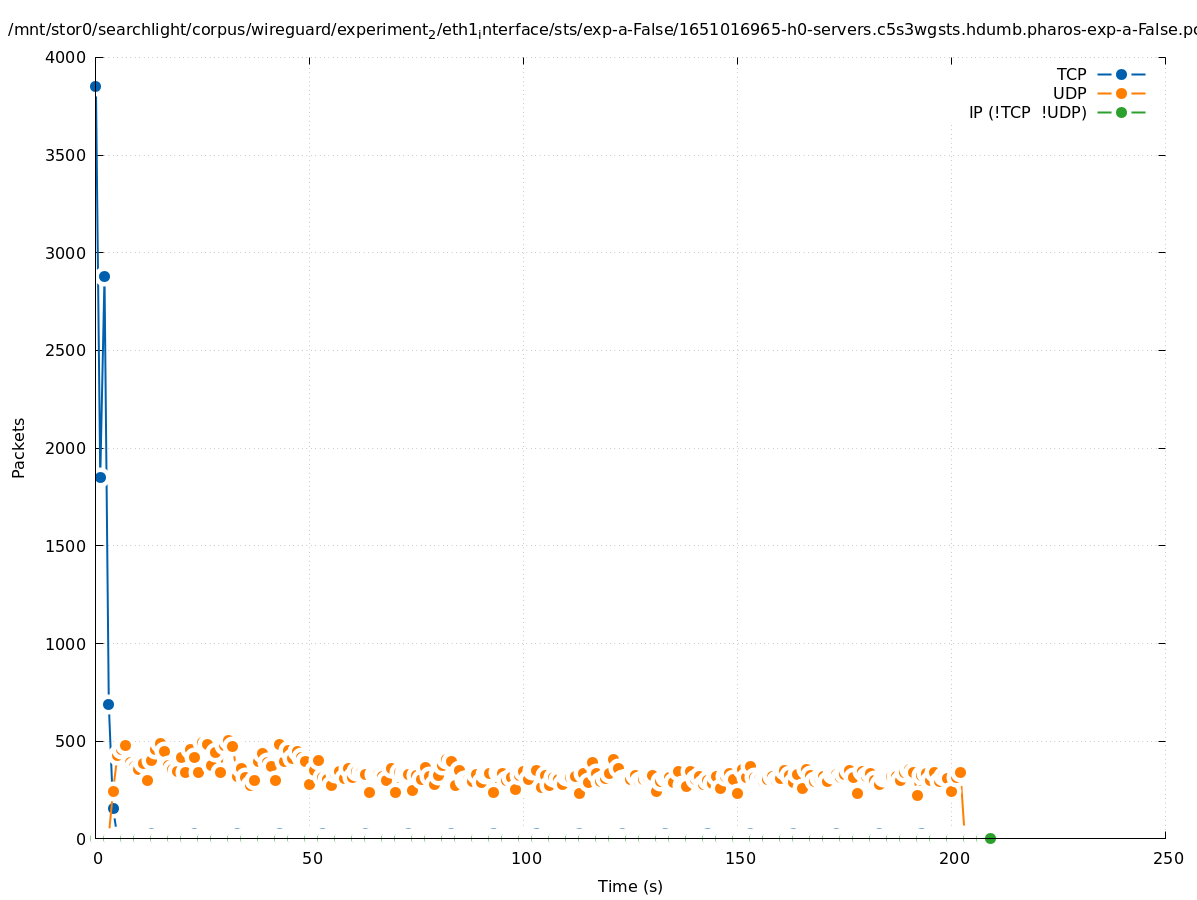
Task: Click the highest TCP data point near 3850
Action: point(95,86)
